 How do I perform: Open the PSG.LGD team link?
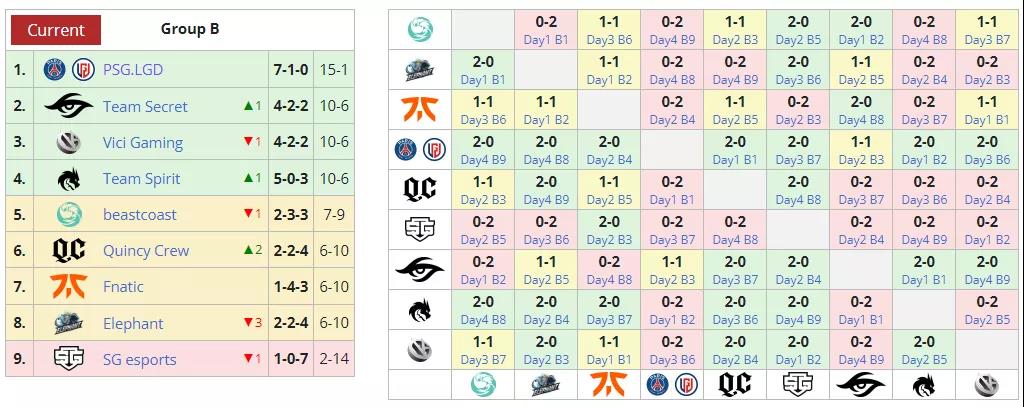tap(133, 69)
